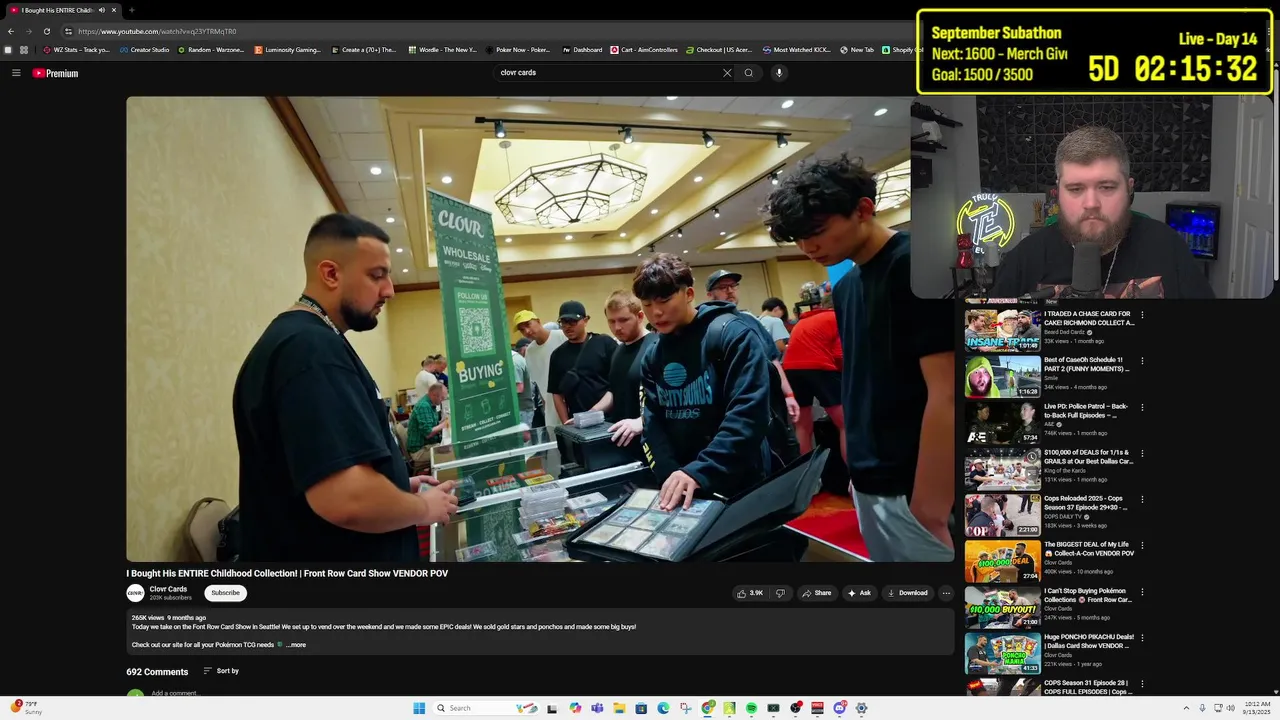Image resolution: width=1280 pixels, height=720 pixels.
Task: Open a new browser tab
Action: tap(132, 10)
